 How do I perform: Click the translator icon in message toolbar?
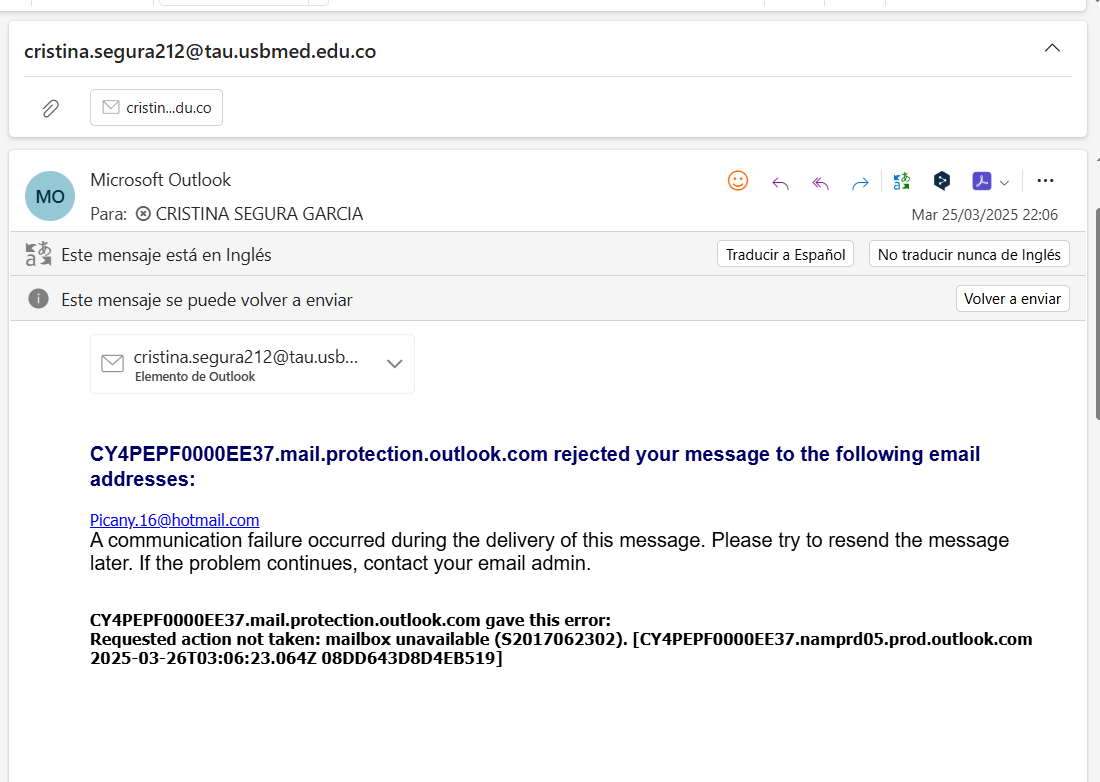tap(901, 182)
